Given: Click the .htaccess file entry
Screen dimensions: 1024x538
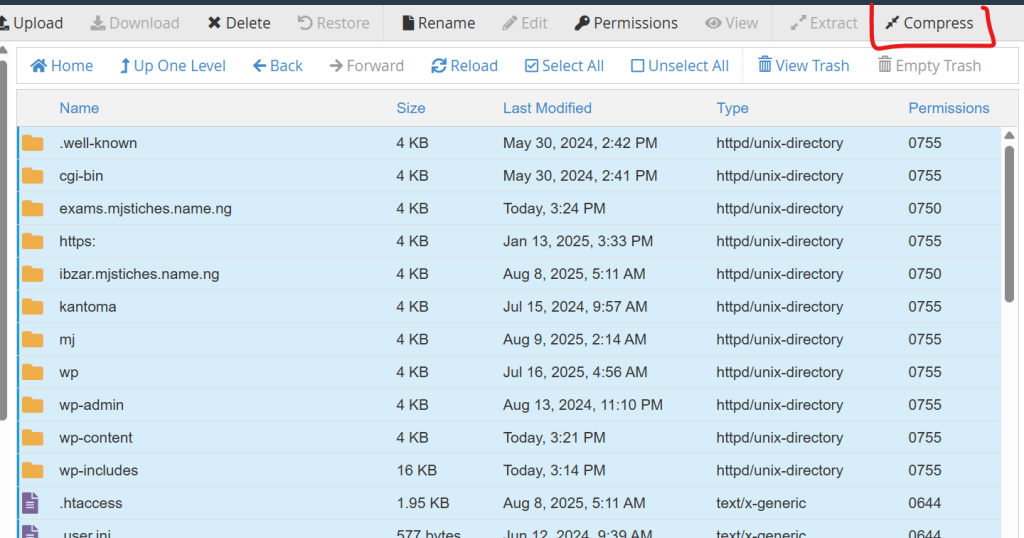Looking at the screenshot, I should pyautogui.click(x=90, y=503).
